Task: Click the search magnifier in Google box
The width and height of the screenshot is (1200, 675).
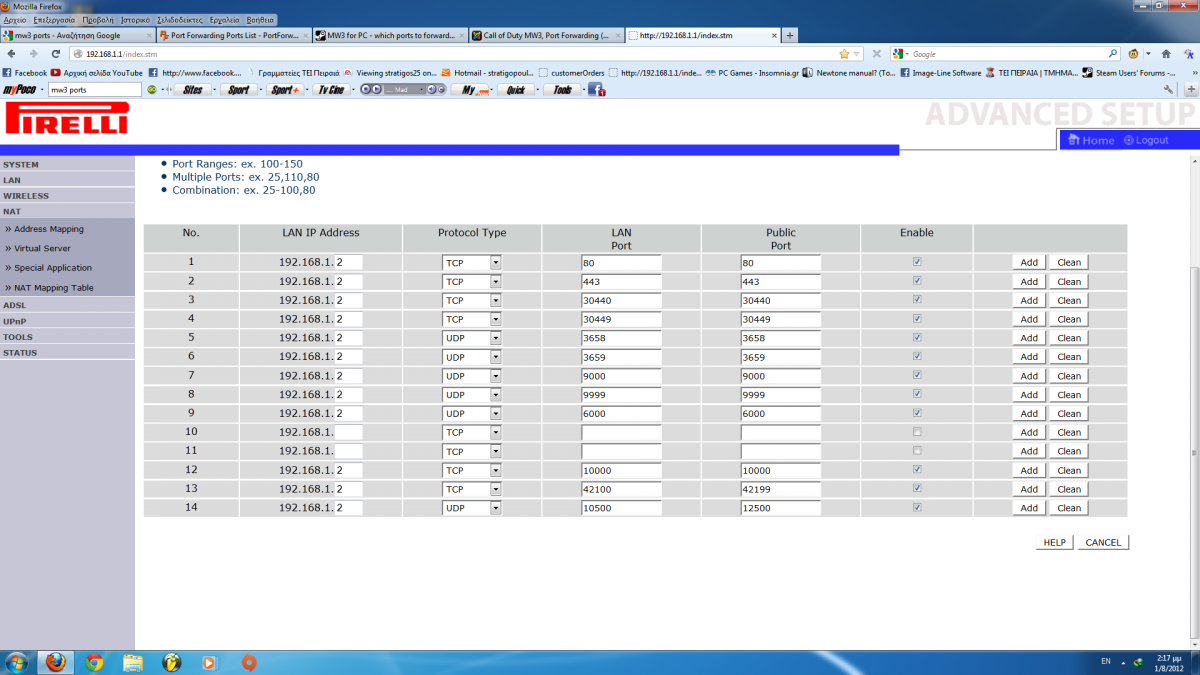Action: (x=1113, y=54)
